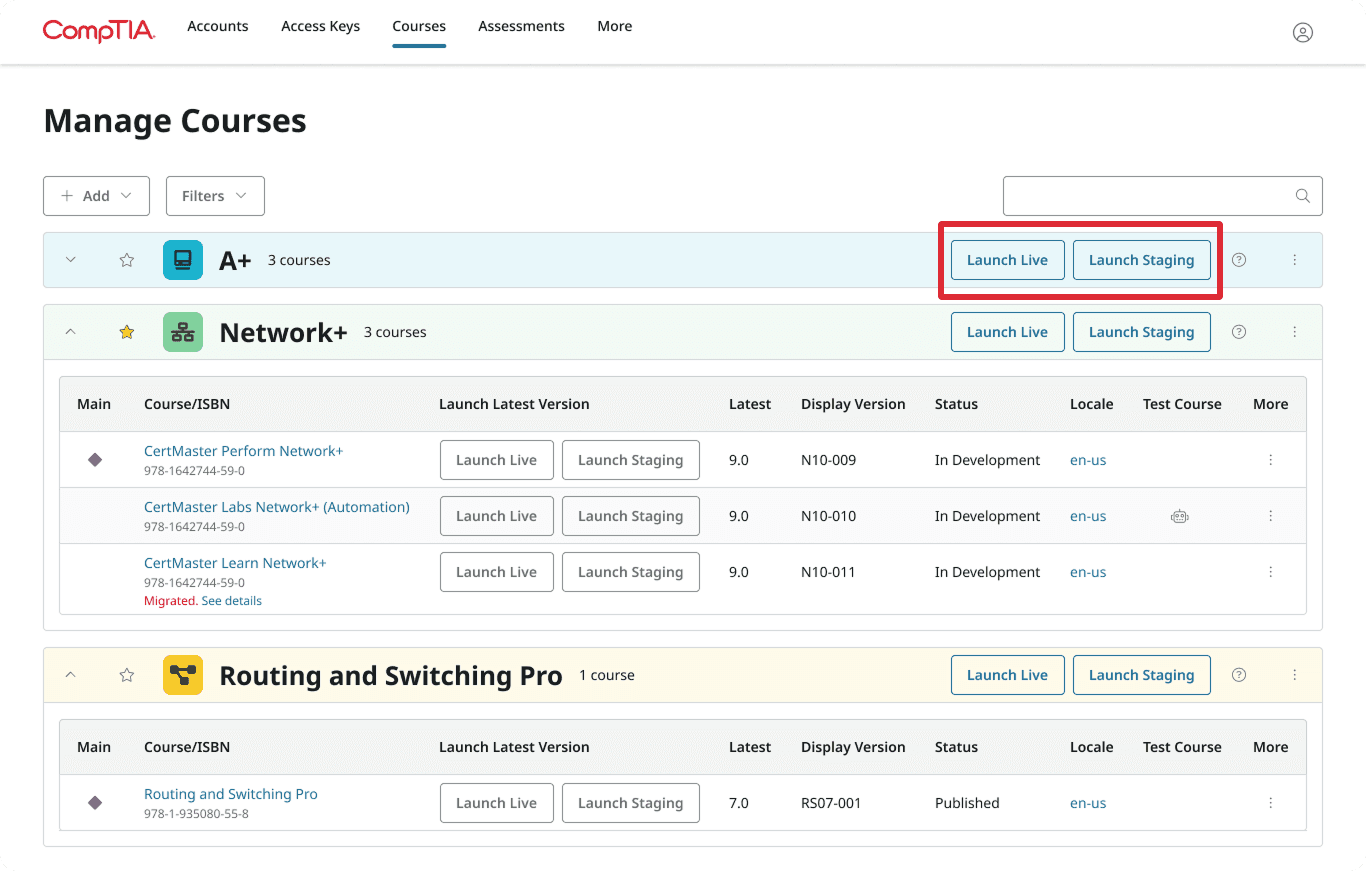Click en-us locale for Routing and Switching Pro
The image size is (1366, 871).
click(1088, 803)
